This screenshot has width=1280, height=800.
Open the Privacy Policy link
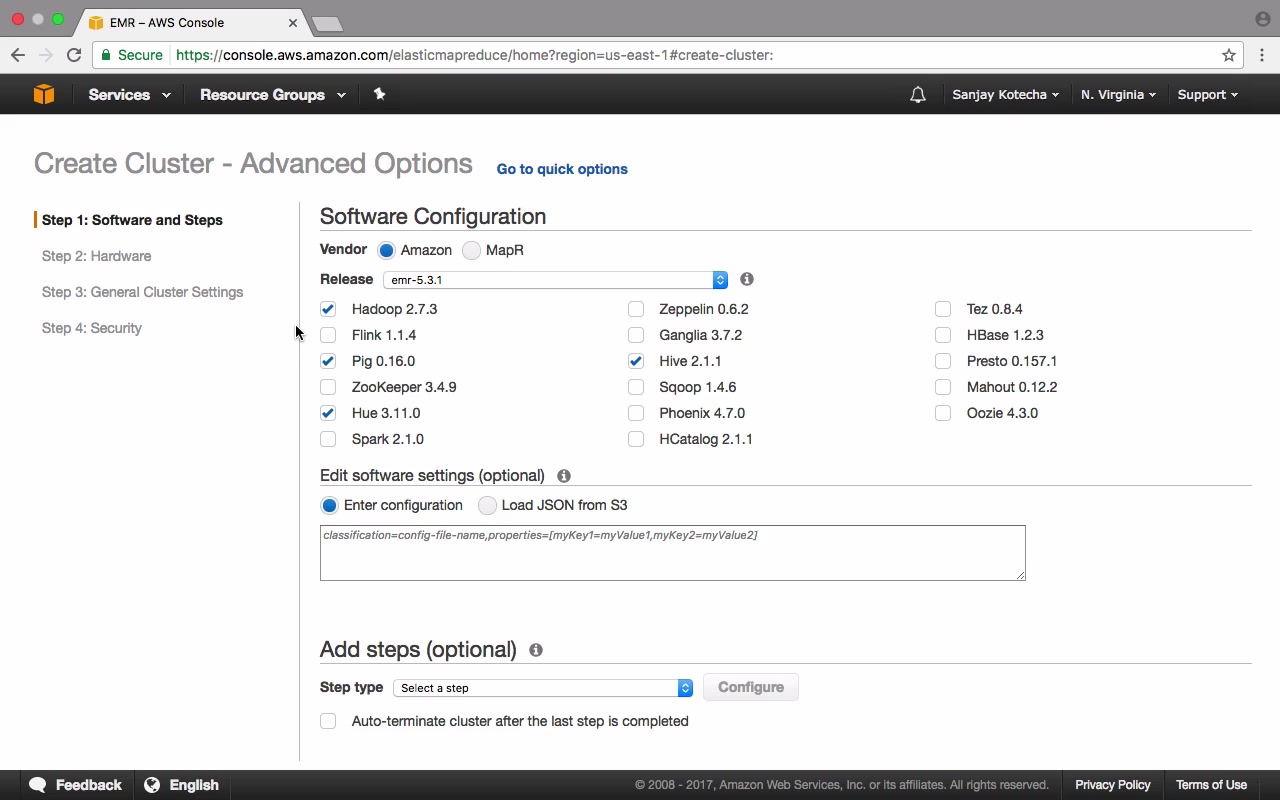(x=1112, y=785)
